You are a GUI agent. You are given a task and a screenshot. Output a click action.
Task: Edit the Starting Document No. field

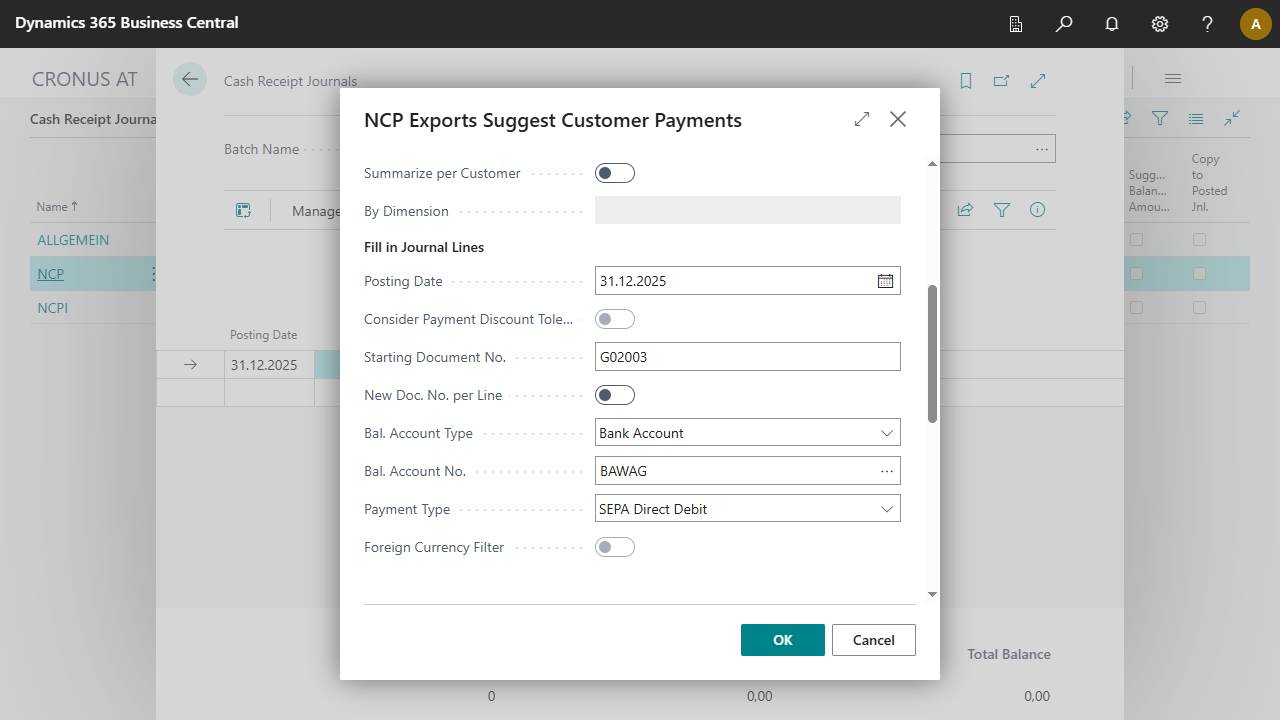coord(748,357)
